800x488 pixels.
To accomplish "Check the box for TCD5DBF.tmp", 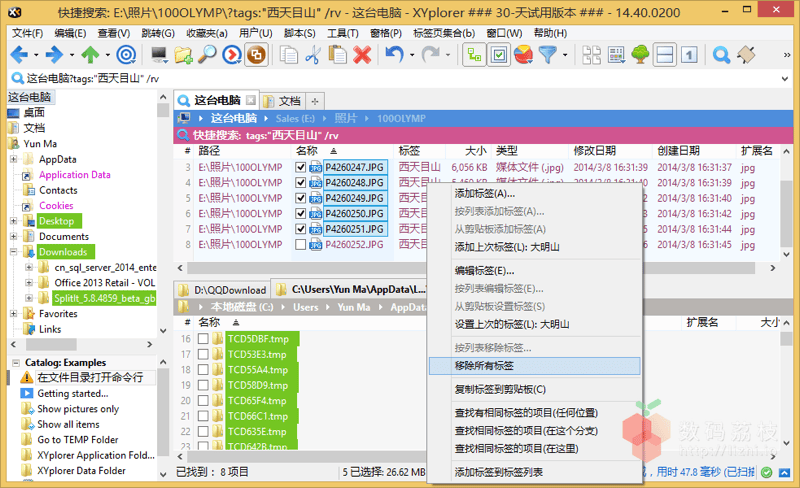I will [203, 339].
